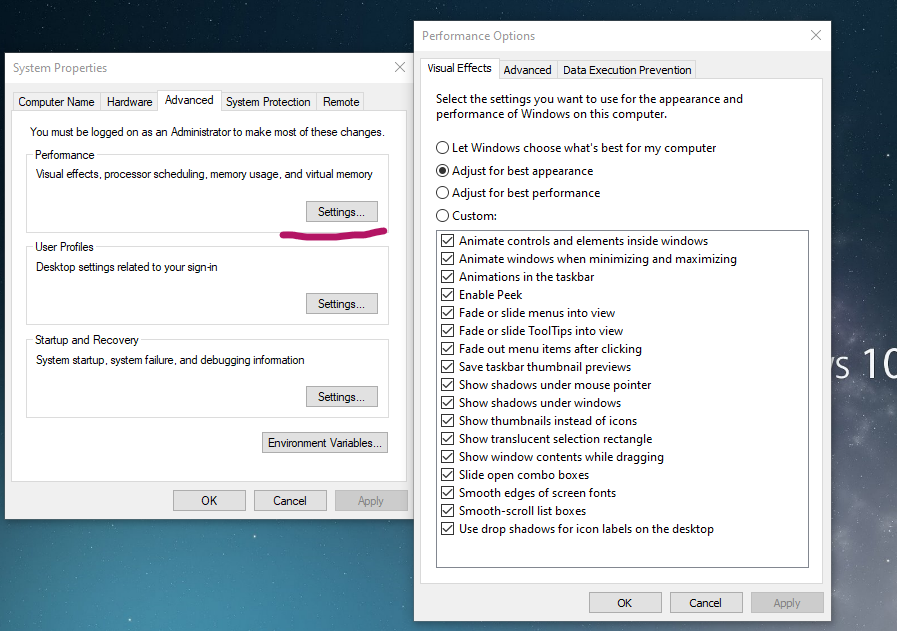Toggle 'Show thumbnails instead of icons'
The width and height of the screenshot is (897, 631).
447,421
